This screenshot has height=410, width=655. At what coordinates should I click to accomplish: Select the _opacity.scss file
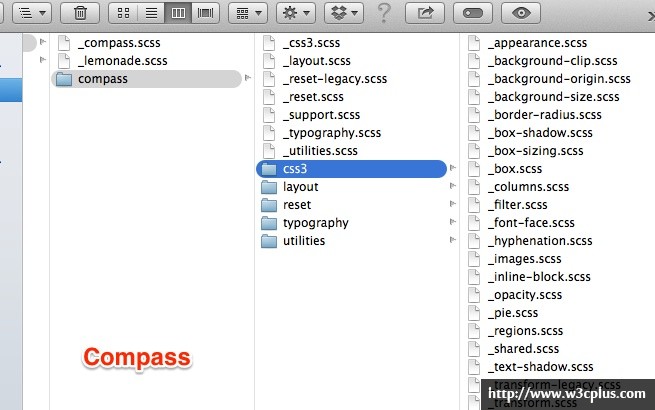(x=525, y=294)
